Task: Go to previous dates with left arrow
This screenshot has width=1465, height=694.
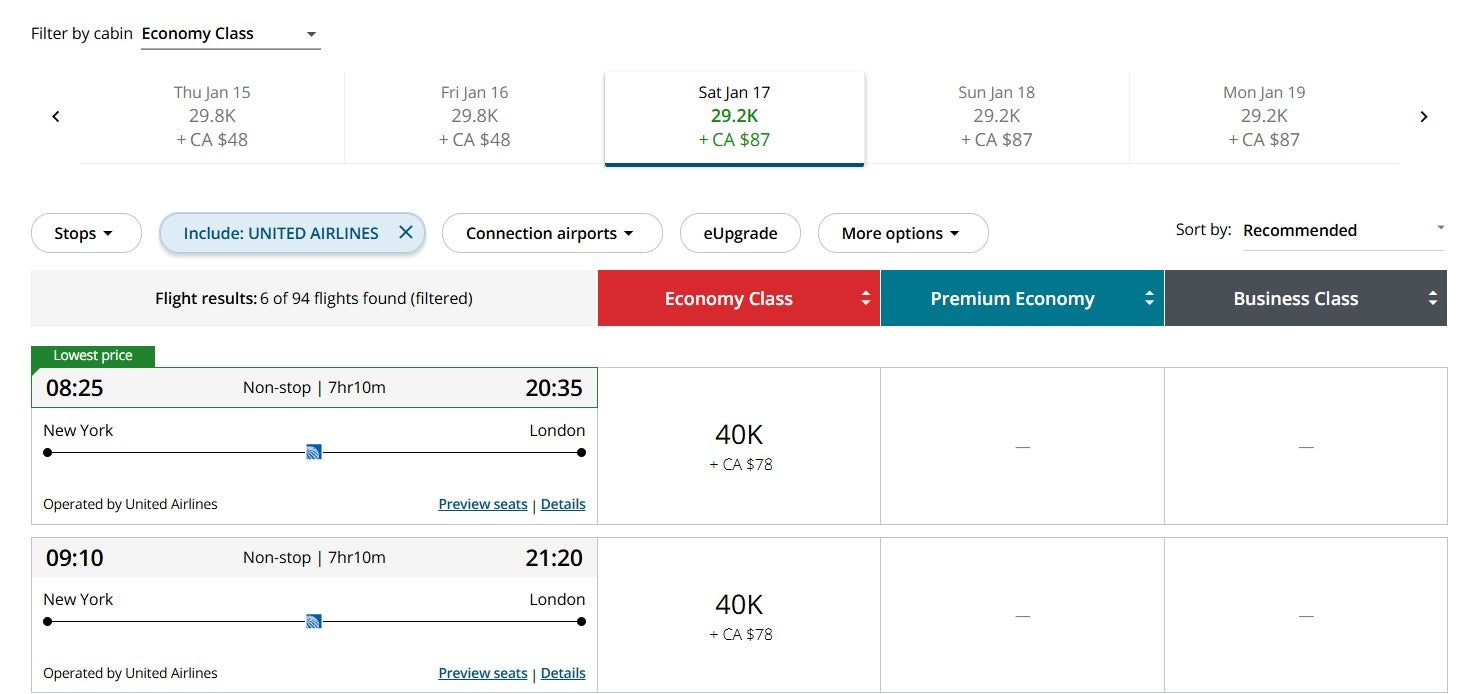Action: pos(56,117)
